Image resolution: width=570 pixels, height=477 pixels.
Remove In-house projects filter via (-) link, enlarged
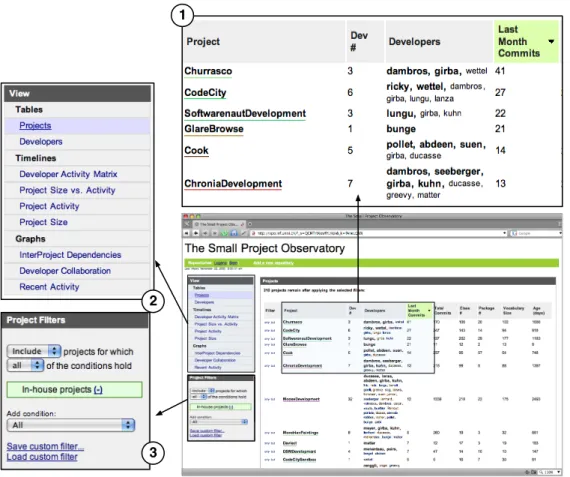[98, 390]
